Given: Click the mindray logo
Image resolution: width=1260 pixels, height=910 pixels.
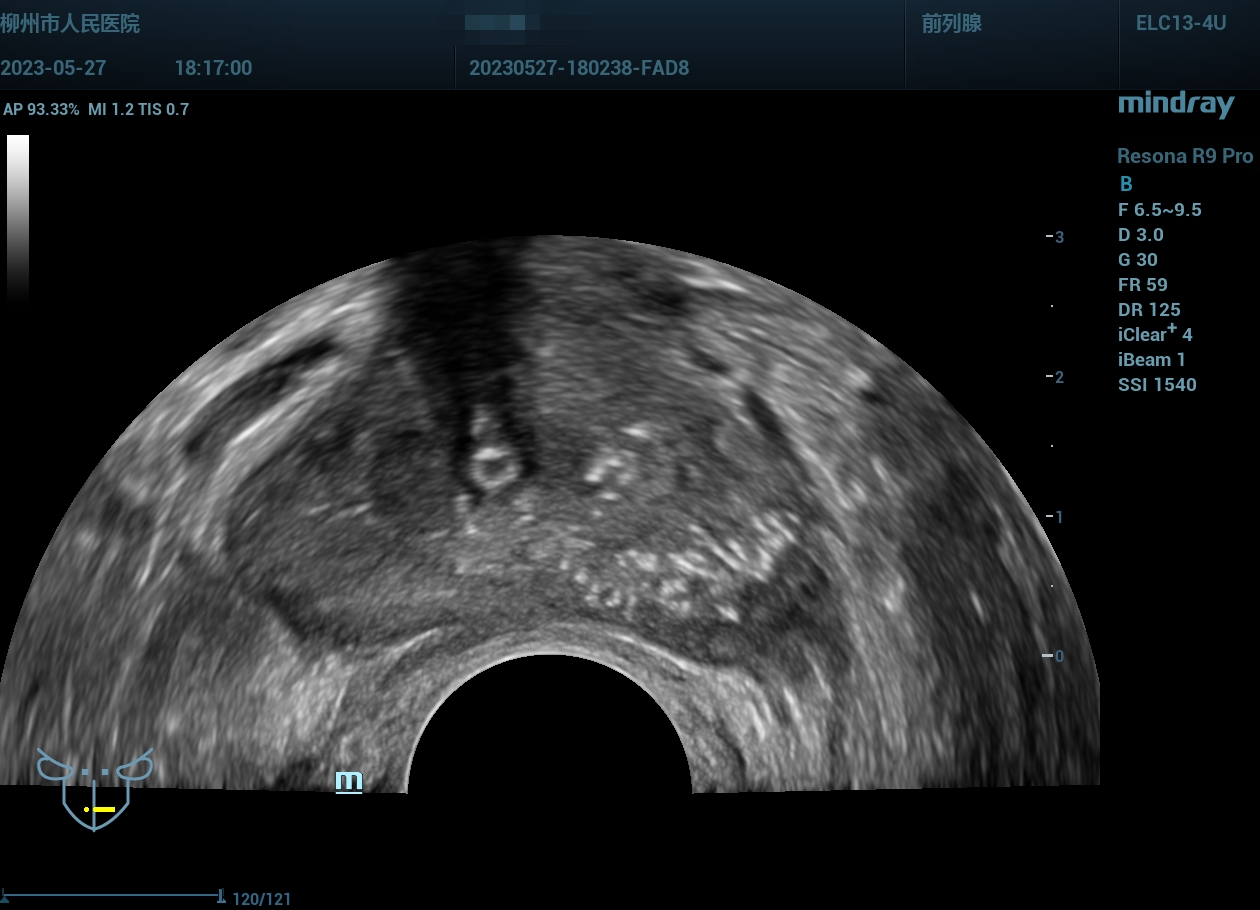Looking at the screenshot, I should [x=1175, y=104].
